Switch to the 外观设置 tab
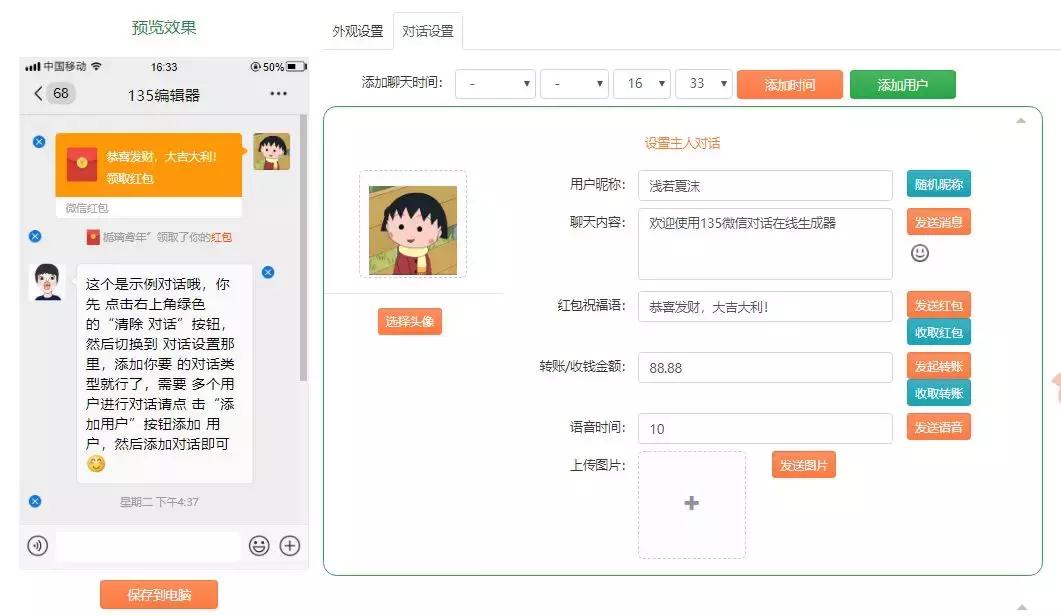 (x=357, y=31)
